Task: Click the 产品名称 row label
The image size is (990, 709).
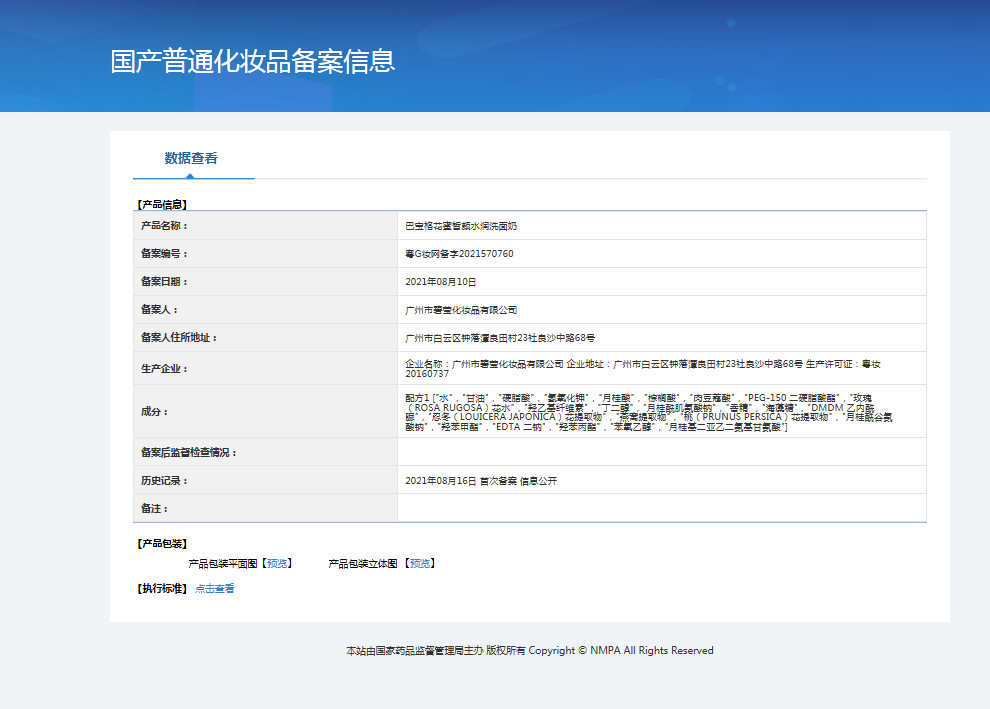Action: (164, 225)
